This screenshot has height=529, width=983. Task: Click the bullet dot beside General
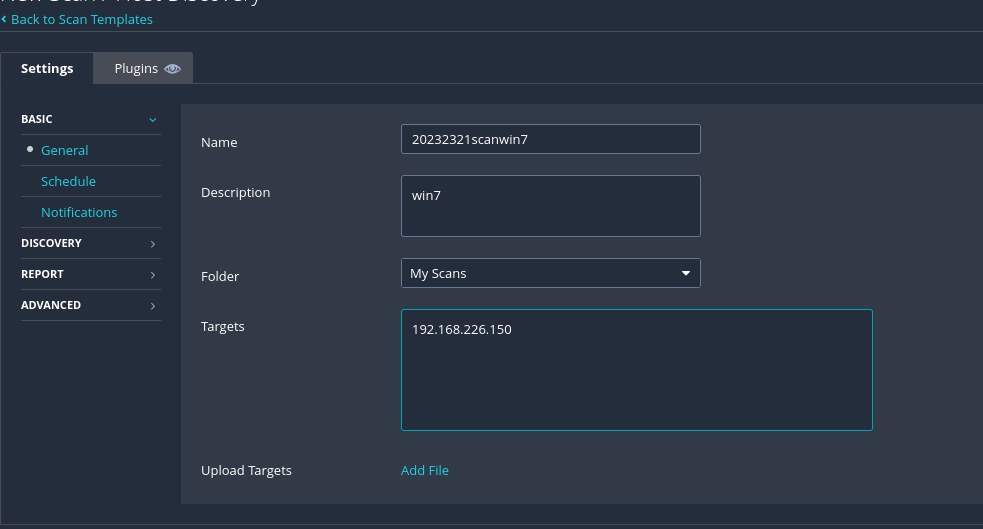pyautogui.click(x=30, y=150)
